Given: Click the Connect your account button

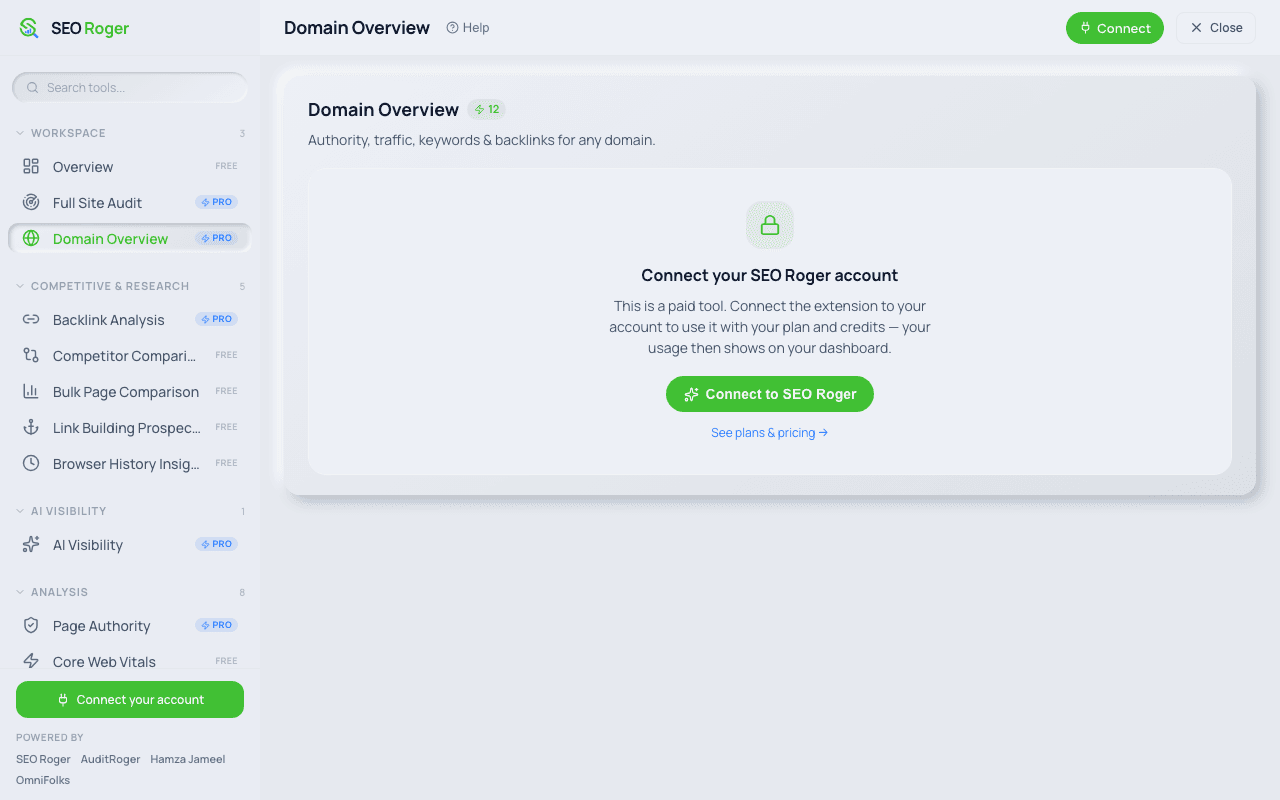Looking at the screenshot, I should point(130,699).
